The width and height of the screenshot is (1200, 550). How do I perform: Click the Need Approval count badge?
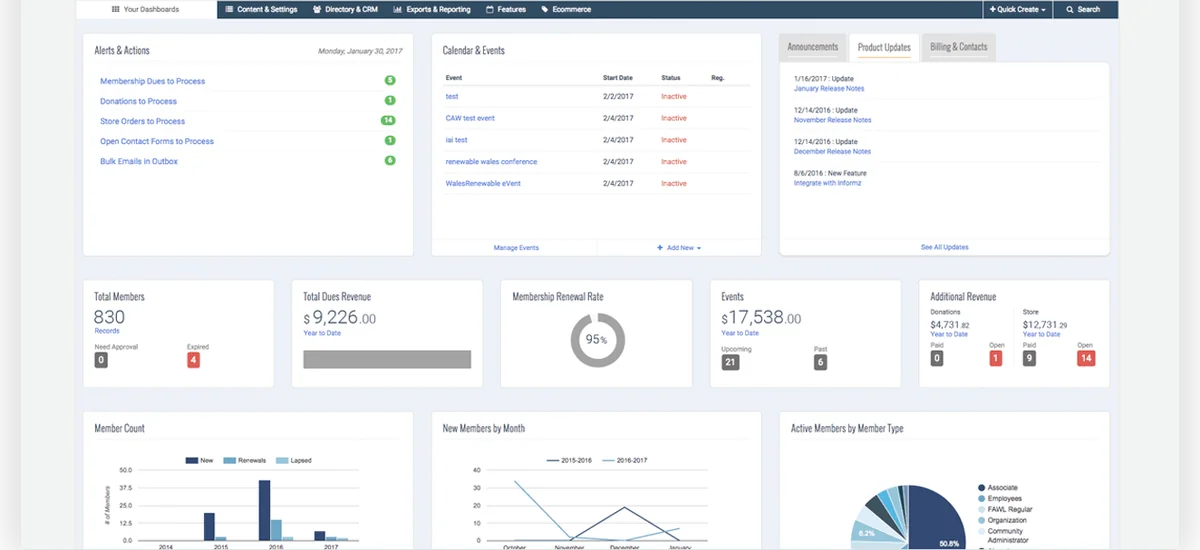point(101,359)
